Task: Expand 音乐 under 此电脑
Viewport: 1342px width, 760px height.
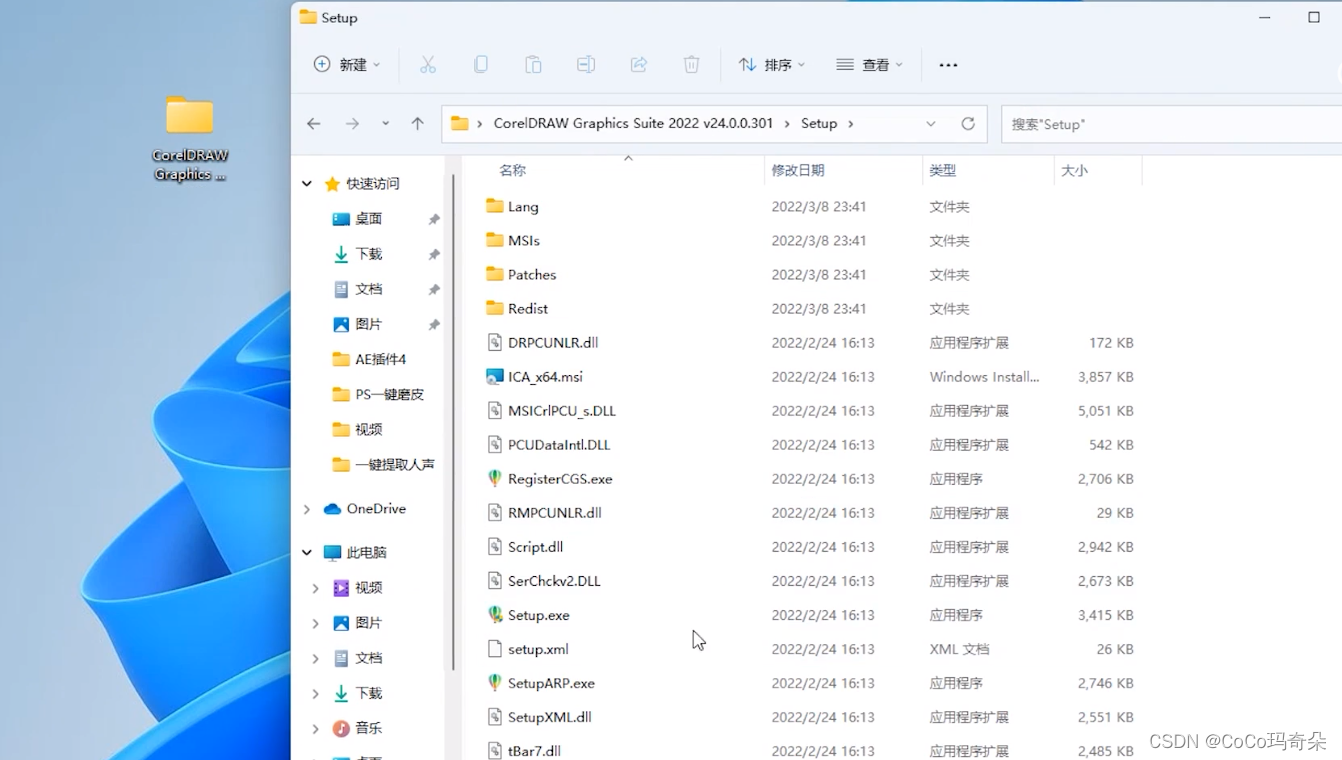Action: [315, 728]
